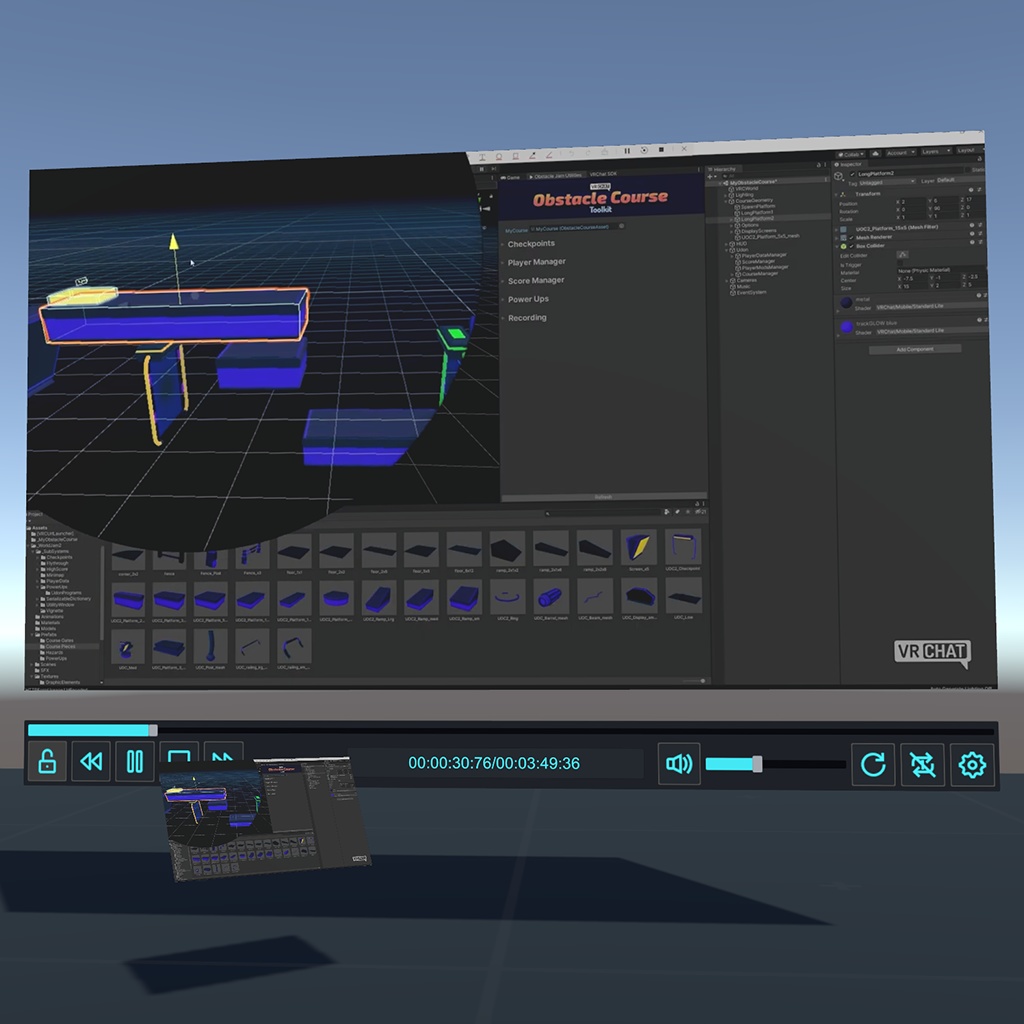
Task: Mute the speaker icon
Action: 679,764
